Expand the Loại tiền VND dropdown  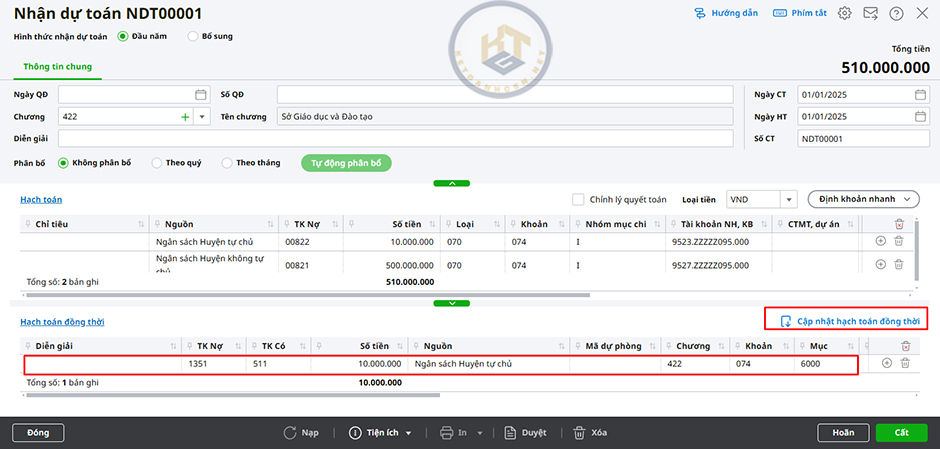tap(788, 199)
